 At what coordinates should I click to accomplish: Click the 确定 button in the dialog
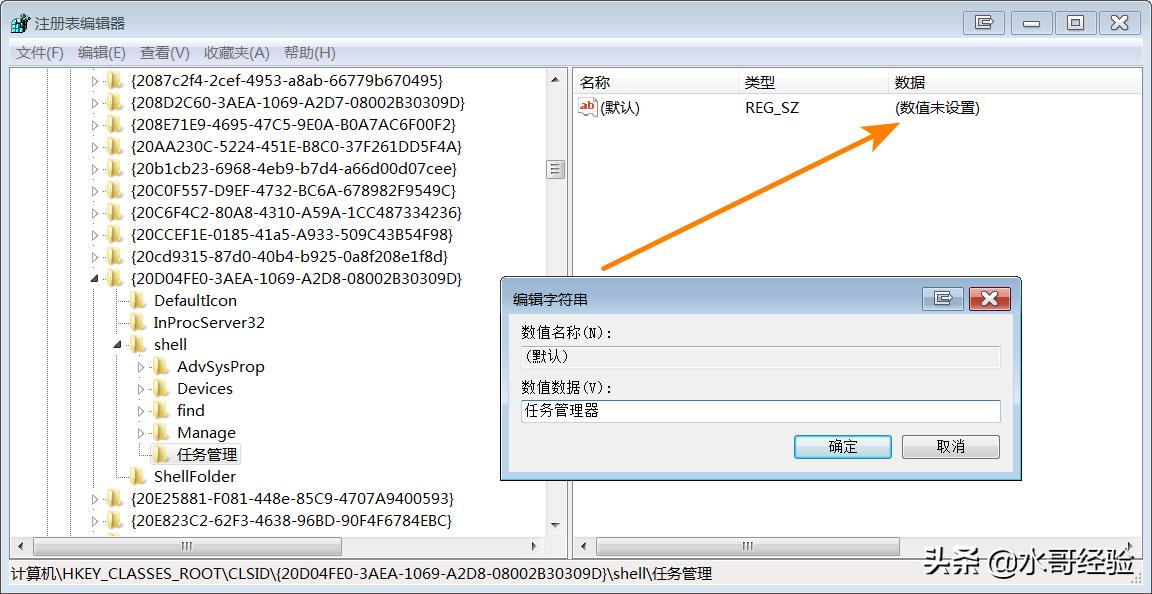(x=842, y=447)
